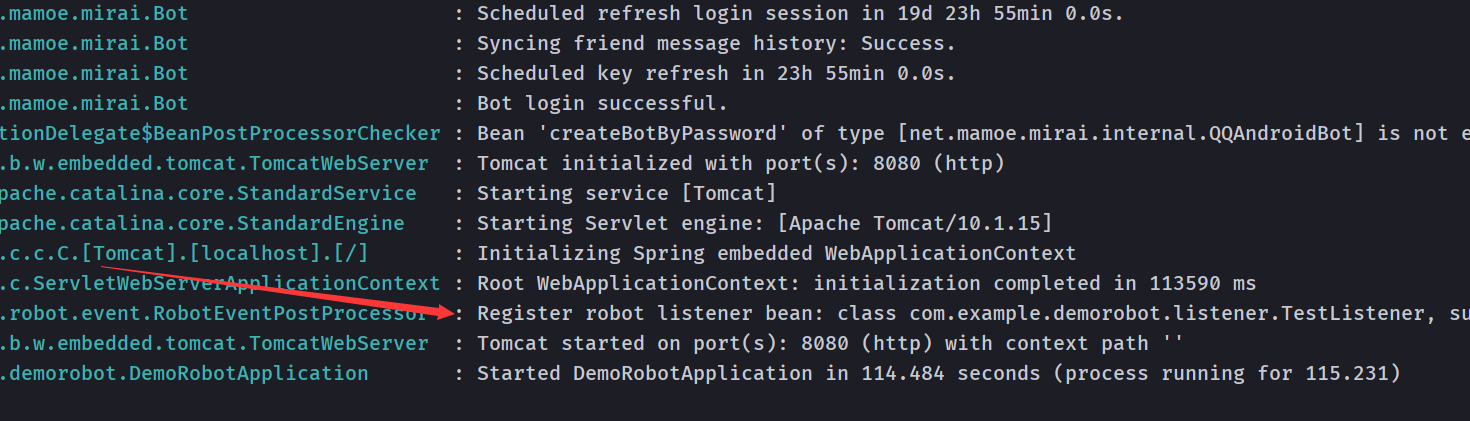Viewport: 1470px width, 421px height.
Task: Click the ServletWebServerApplicationContext logger name
Action: (x=220, y=283)
